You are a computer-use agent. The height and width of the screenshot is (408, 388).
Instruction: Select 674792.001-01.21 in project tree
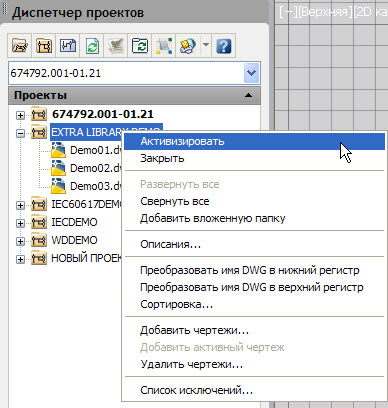[x=103, y=114]
